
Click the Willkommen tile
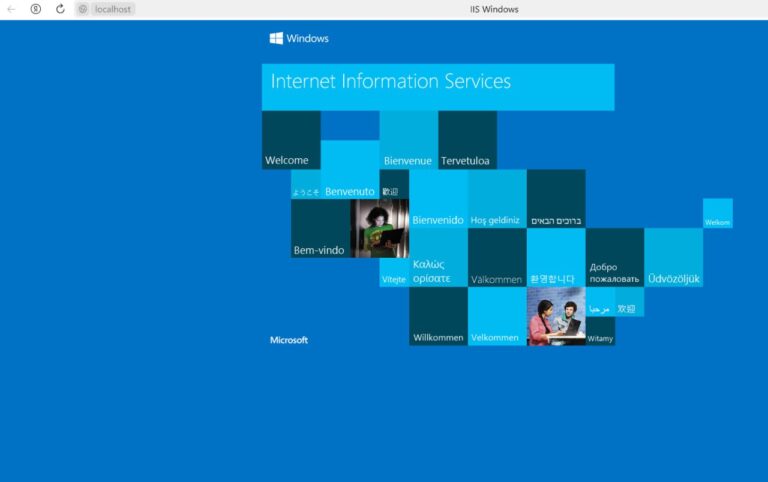438,316
